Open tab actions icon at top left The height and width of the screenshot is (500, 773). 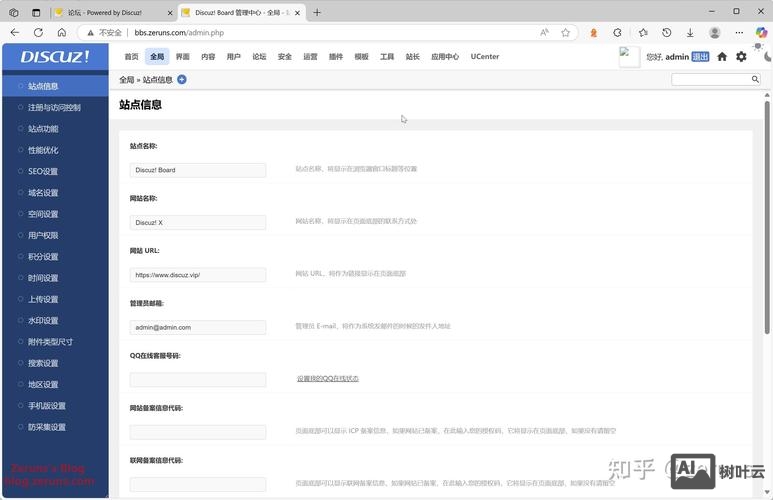(36, 13)
